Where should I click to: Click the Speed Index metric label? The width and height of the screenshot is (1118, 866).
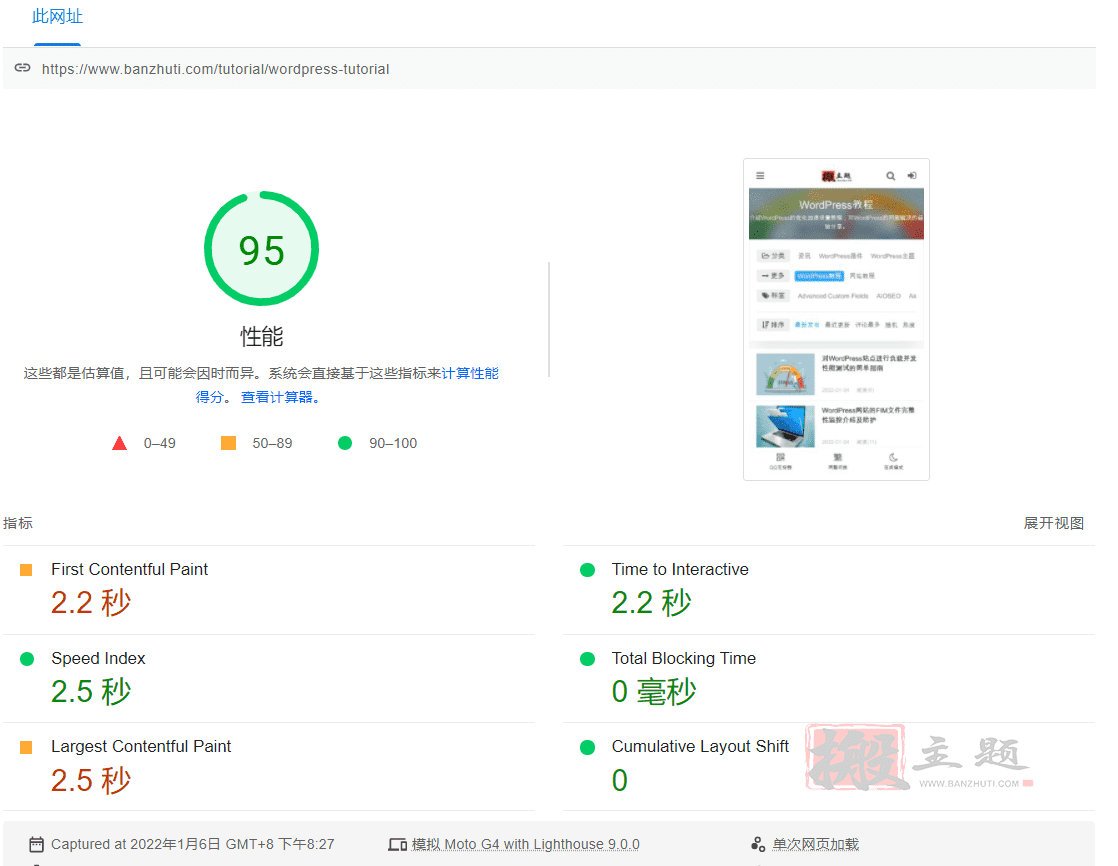(98, 659)
